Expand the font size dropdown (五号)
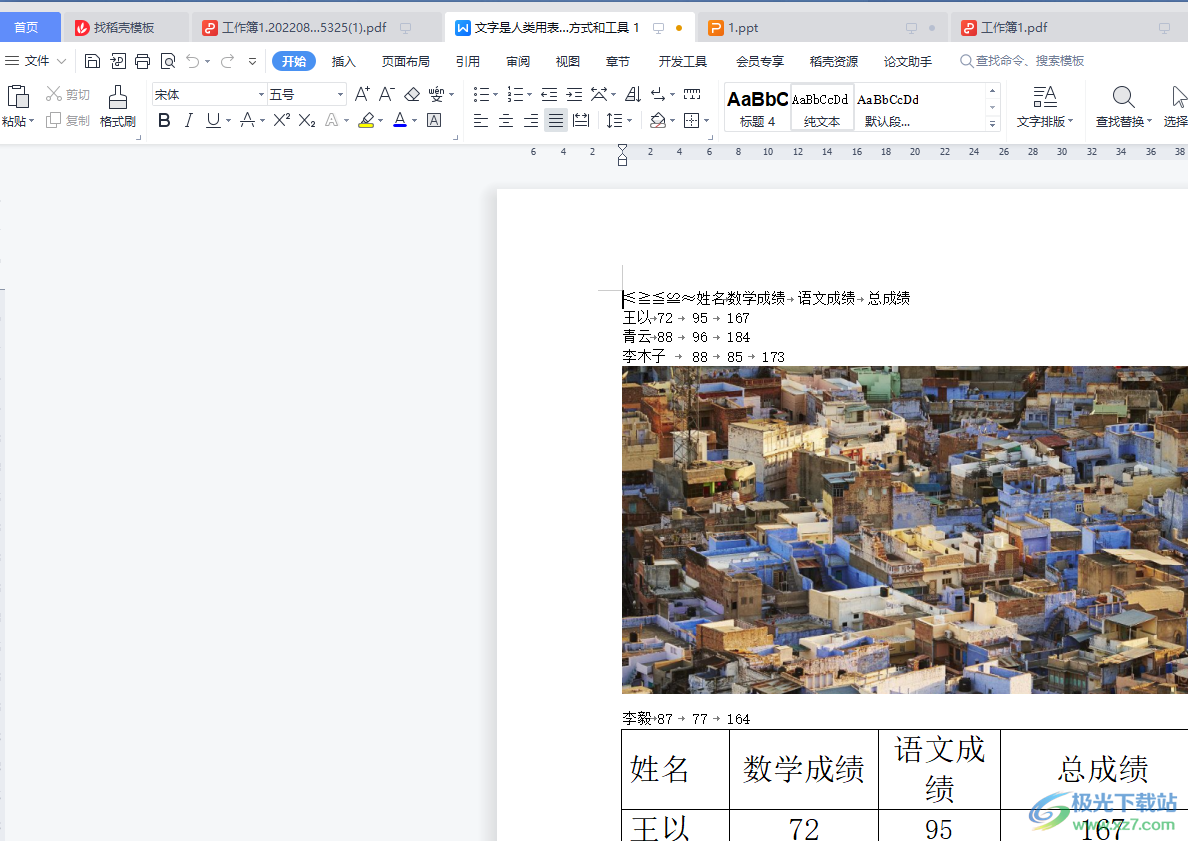 (x=340, y=95)
